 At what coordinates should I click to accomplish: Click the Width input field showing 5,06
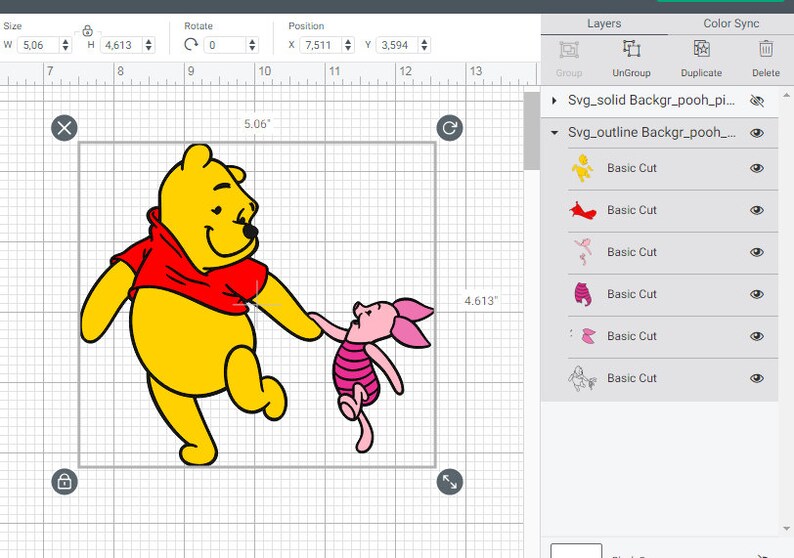[x=39, y=45]
